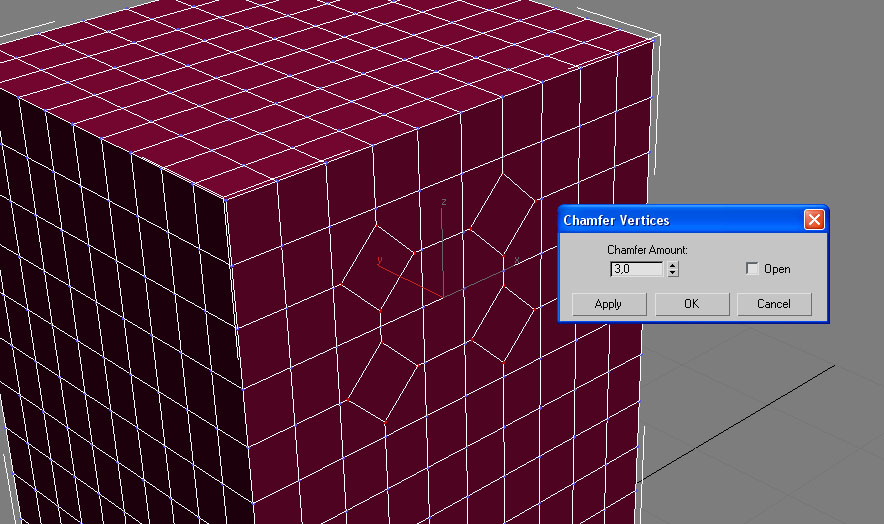Screen dimensions: 884x524
Task: Select the X axis gizmo handle
Action: pyautogui.click(x=479, y=279)
